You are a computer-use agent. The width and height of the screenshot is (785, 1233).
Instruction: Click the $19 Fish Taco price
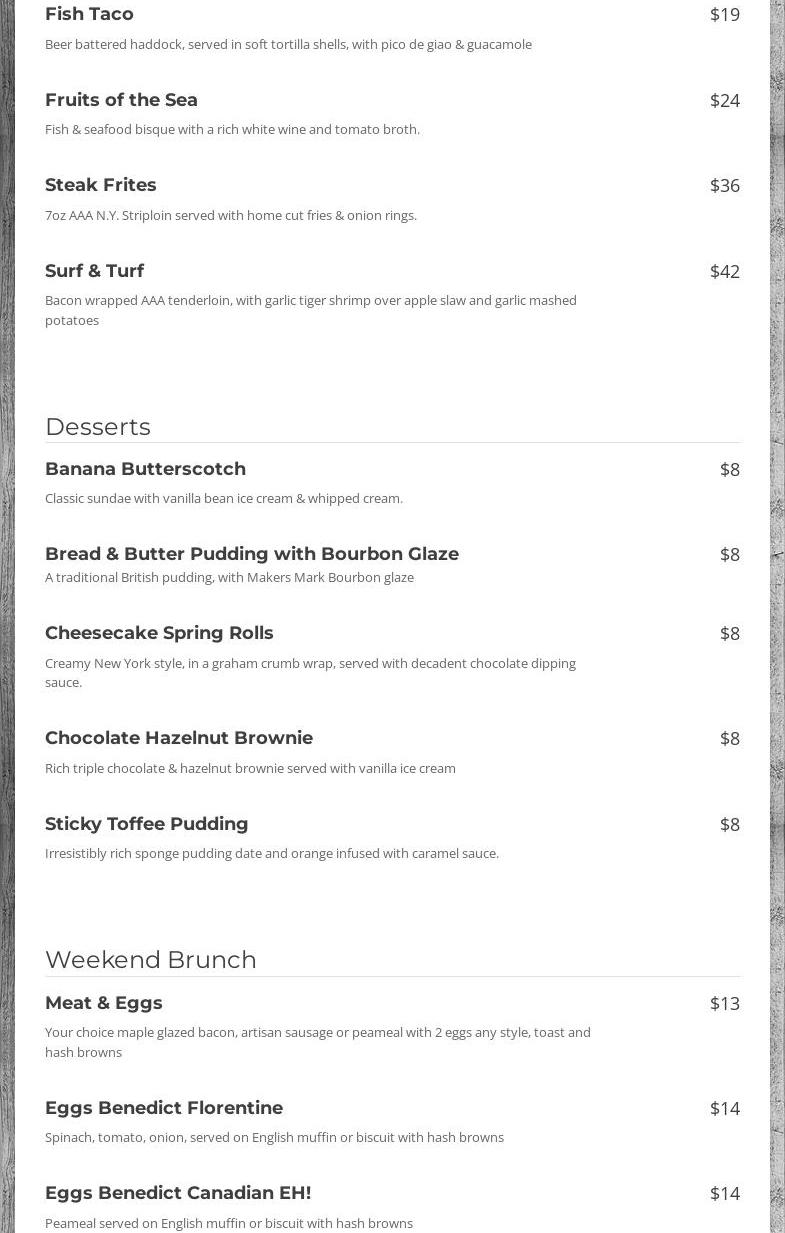tap(724, 14)
